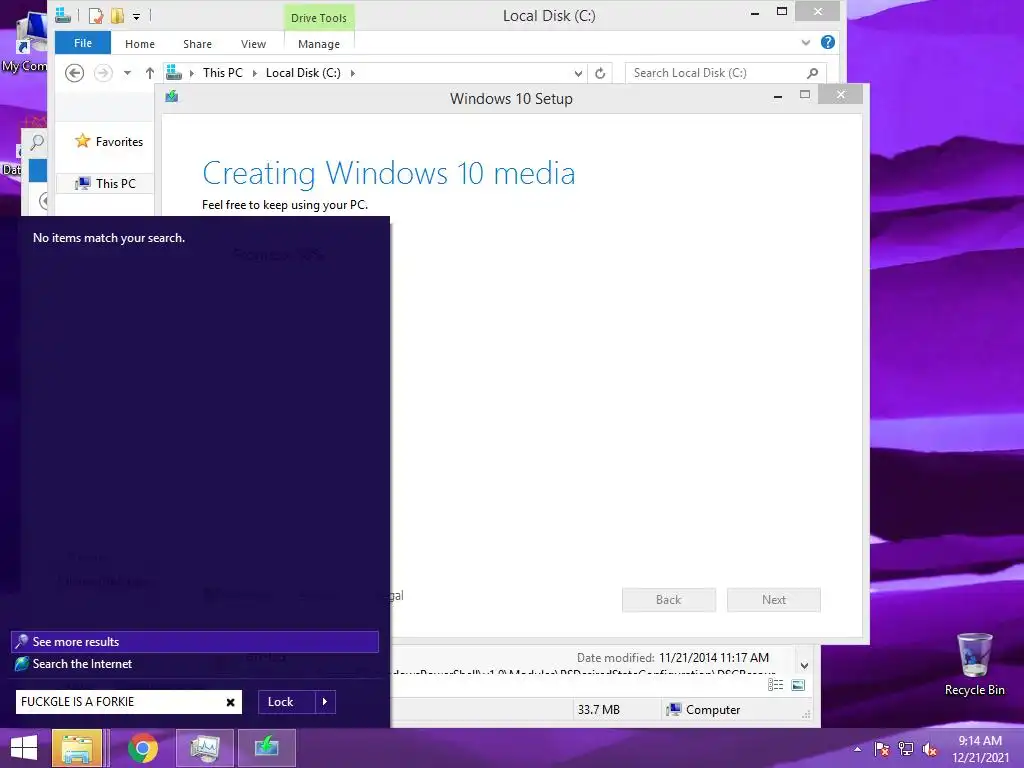The image size is (1024, 768).
Task: Open the Home ribbon tab
Action: coord(140,44)
